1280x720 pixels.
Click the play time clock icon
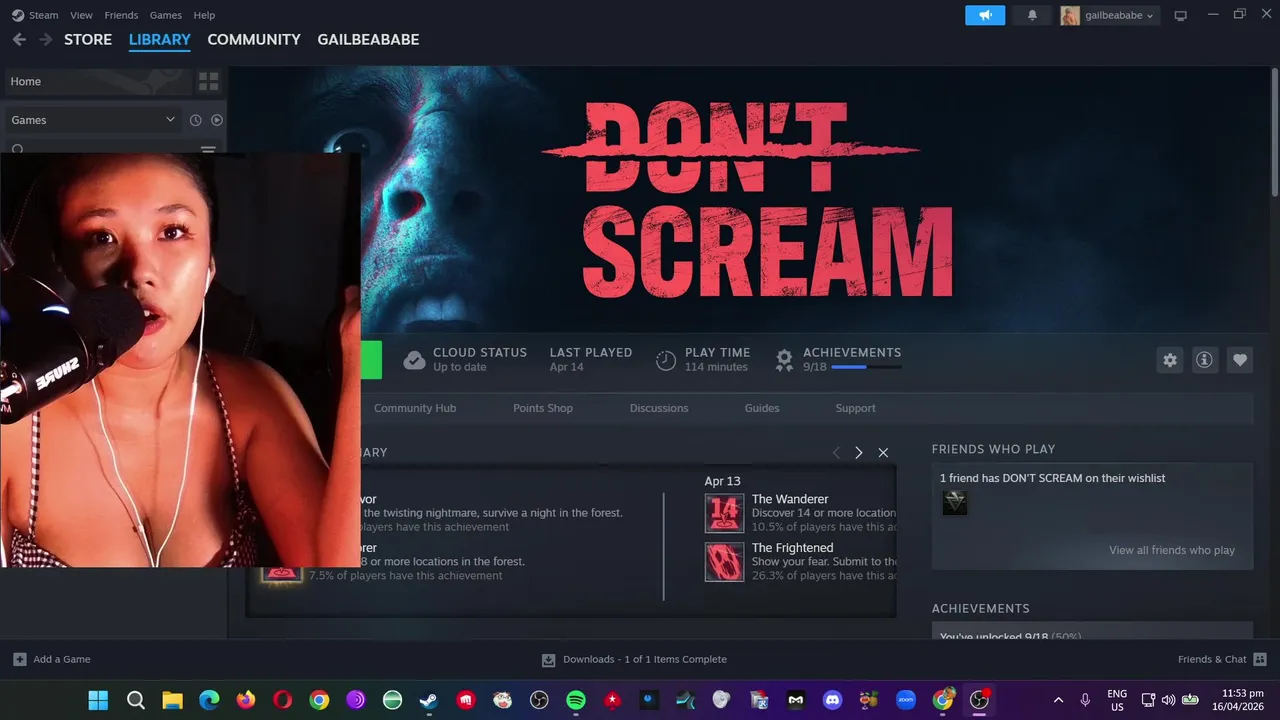tap(666, 360)
